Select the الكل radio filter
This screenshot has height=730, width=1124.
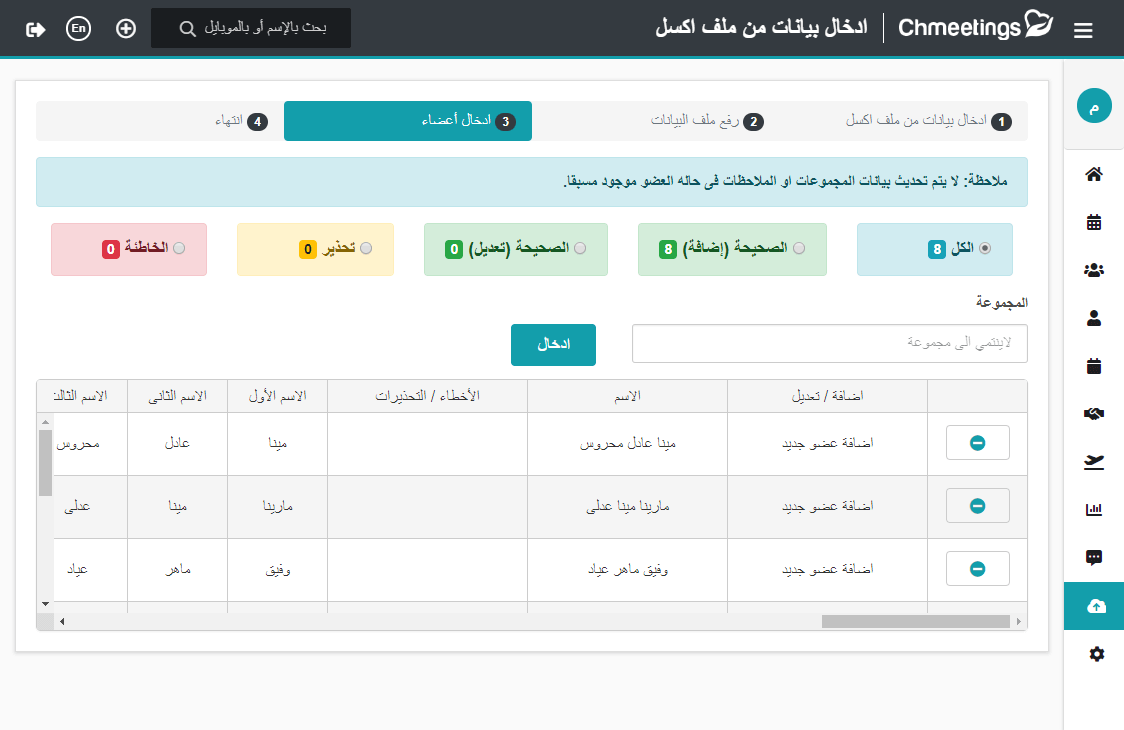point(985,248)
